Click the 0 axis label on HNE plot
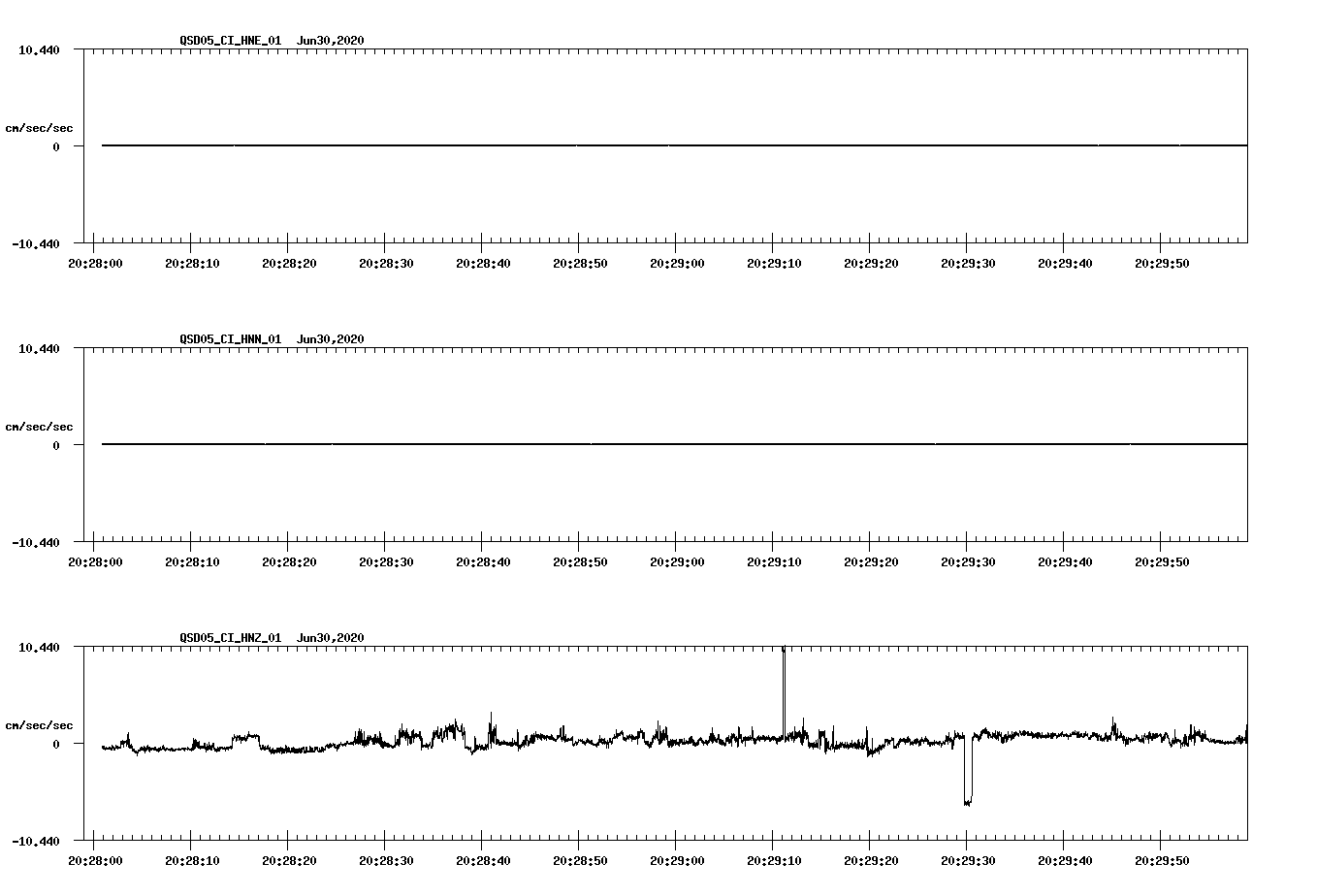The width and height of the screenshot is (1317, 896). click(x=56, y=146)
